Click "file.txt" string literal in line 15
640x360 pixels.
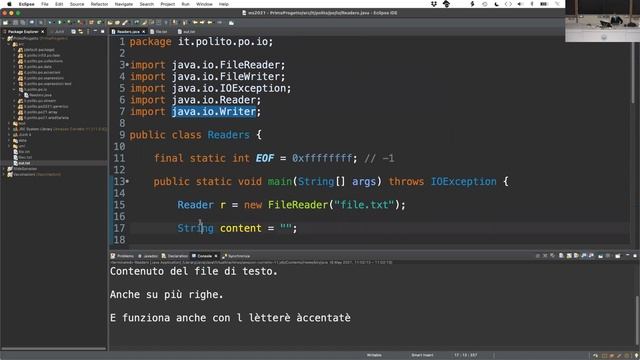tap(364, 204)
